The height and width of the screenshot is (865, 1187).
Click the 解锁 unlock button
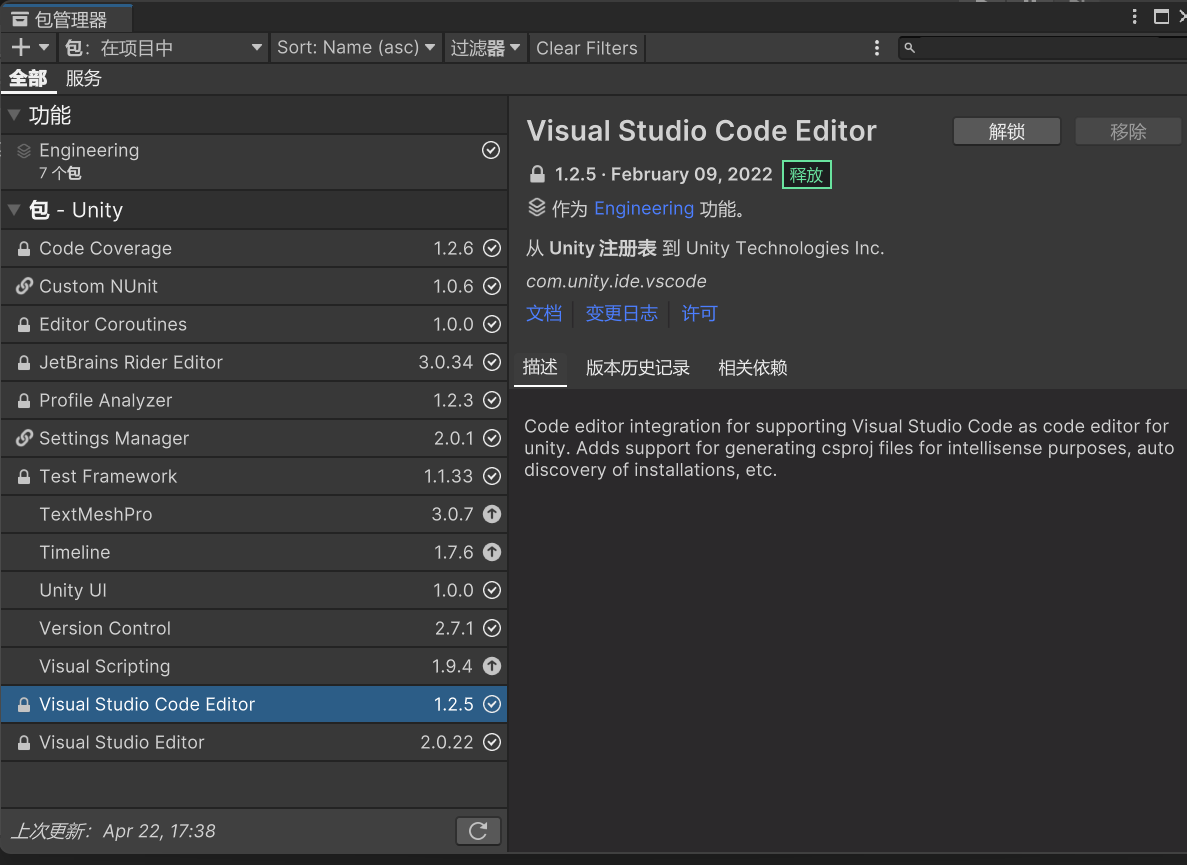click(x=1007, y=132)
